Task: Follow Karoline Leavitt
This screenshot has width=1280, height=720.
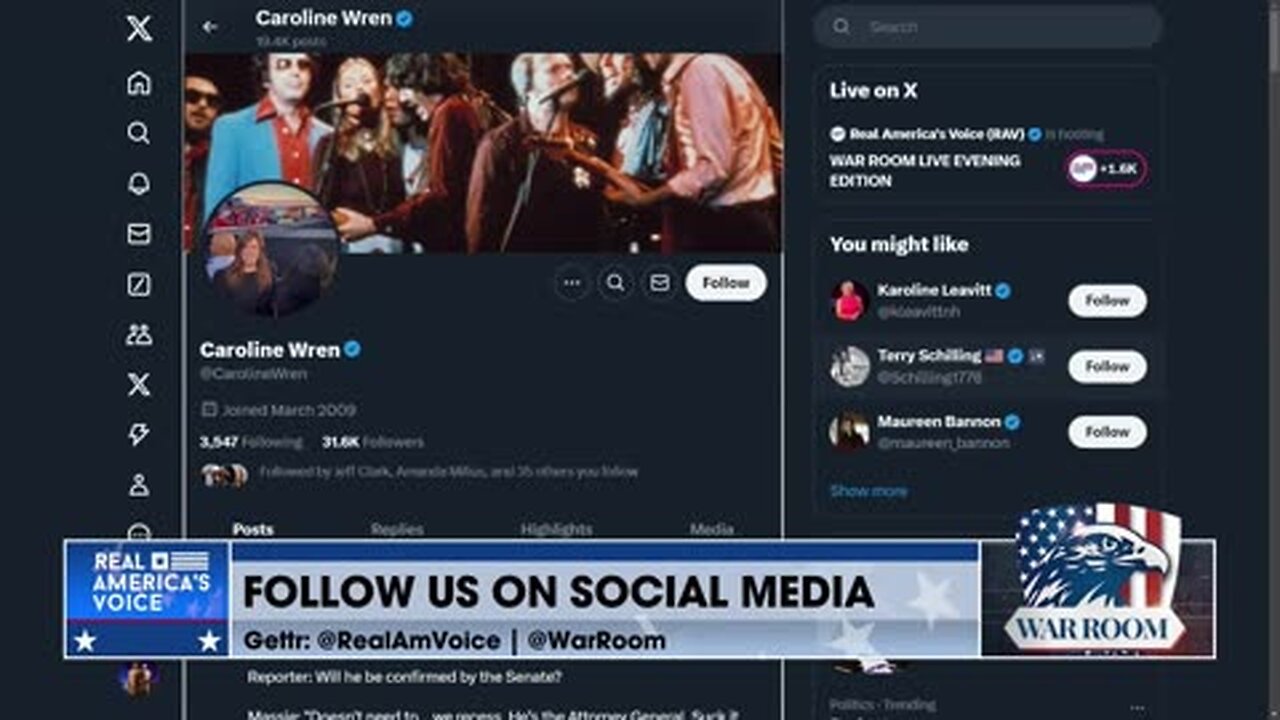Action: pos(1107,300)
